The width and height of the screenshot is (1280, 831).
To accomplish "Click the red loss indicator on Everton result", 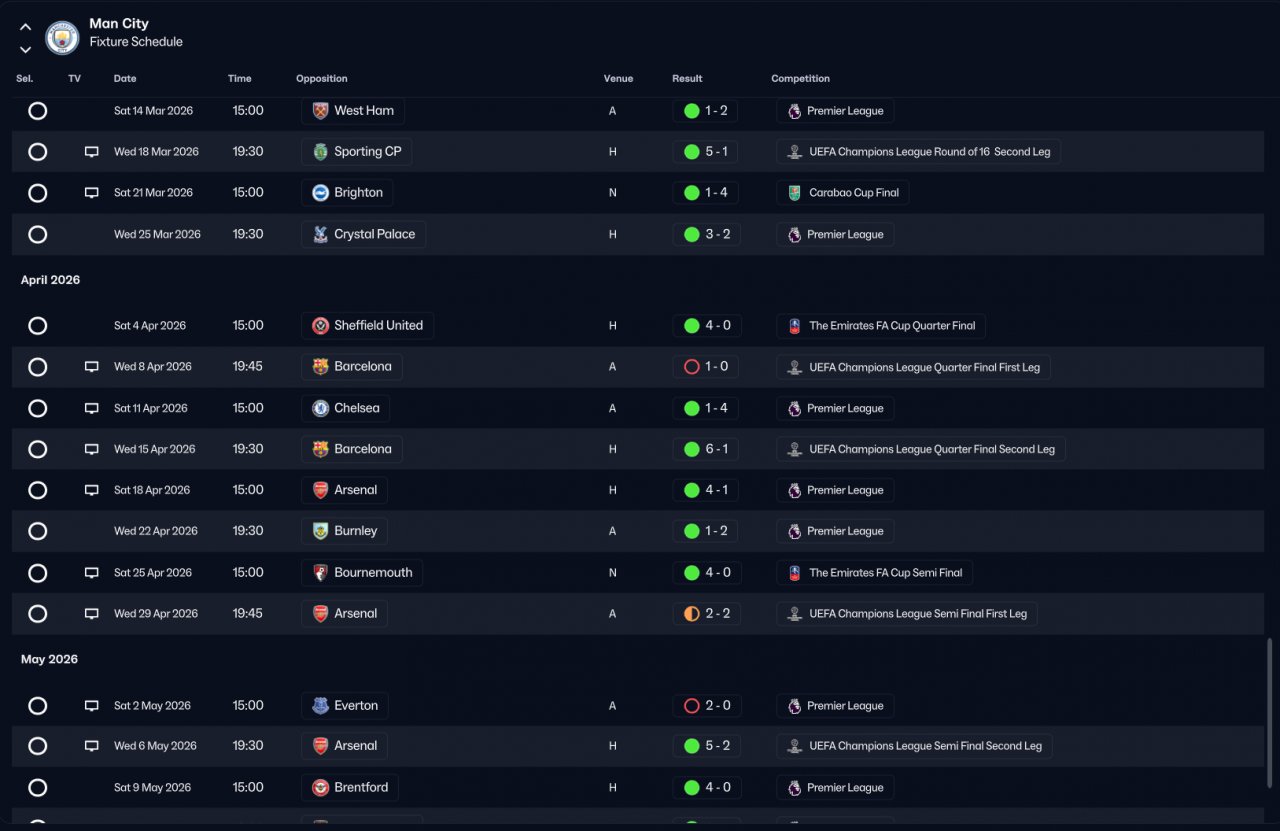I will (691, 706).
